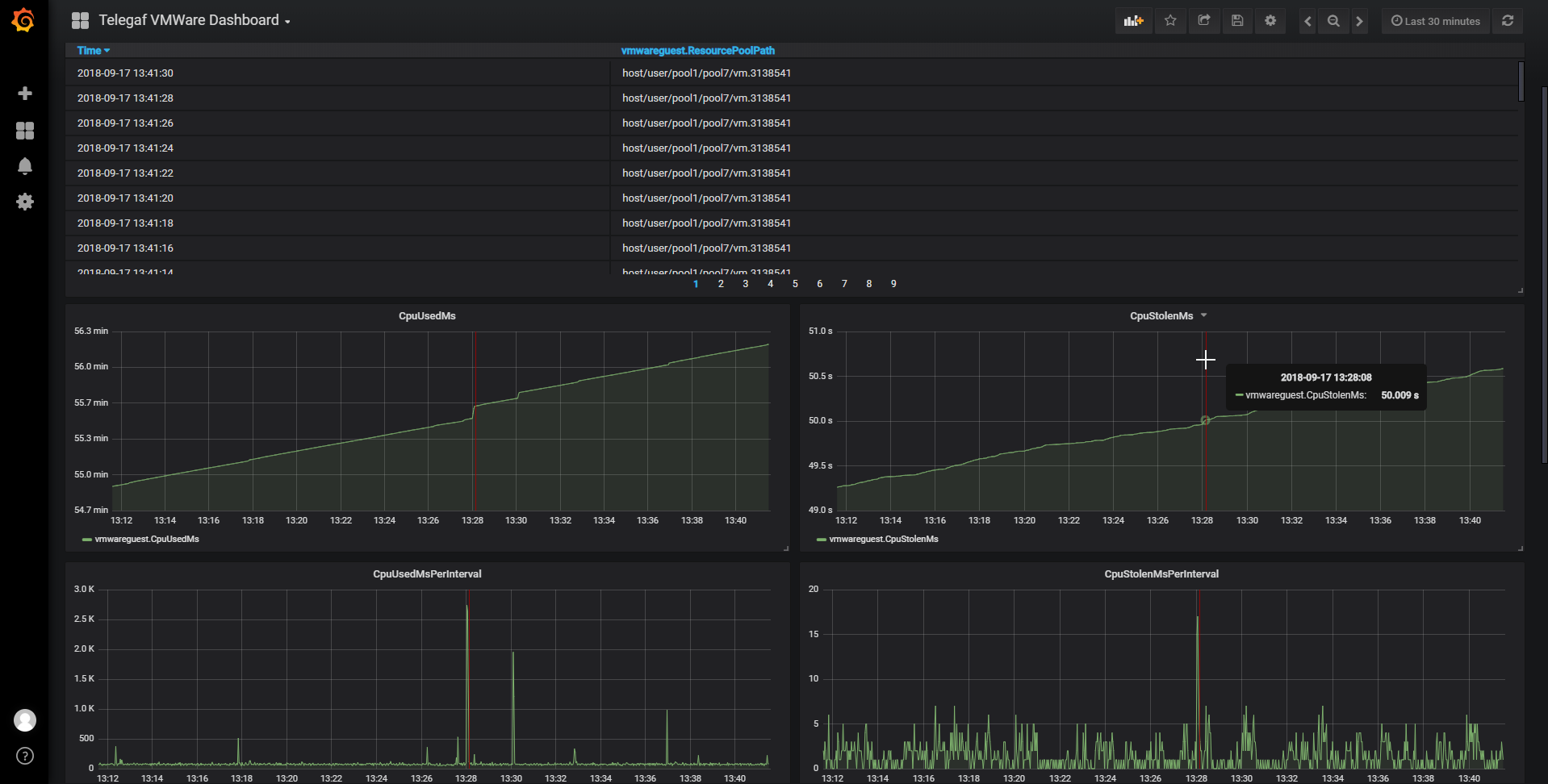The width and height of the screenshot is (1548, 784).
Task: Zoom out the time range
Action: (x=1333, y=21)
